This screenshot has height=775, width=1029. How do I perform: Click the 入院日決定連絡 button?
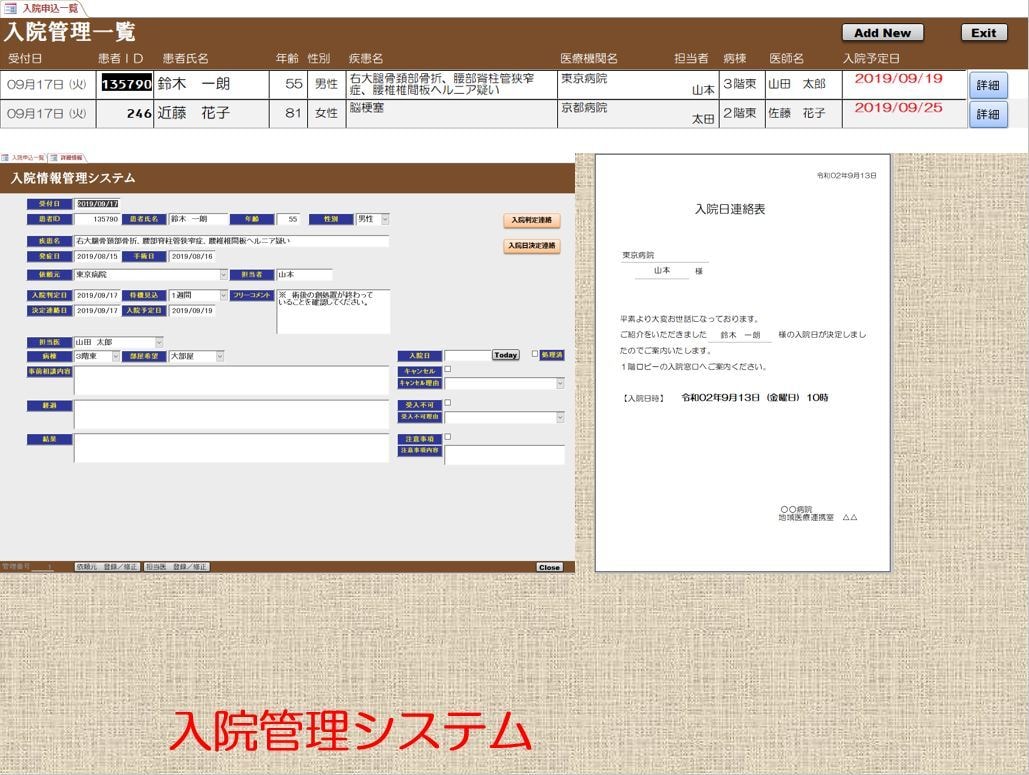click(532, 246)
